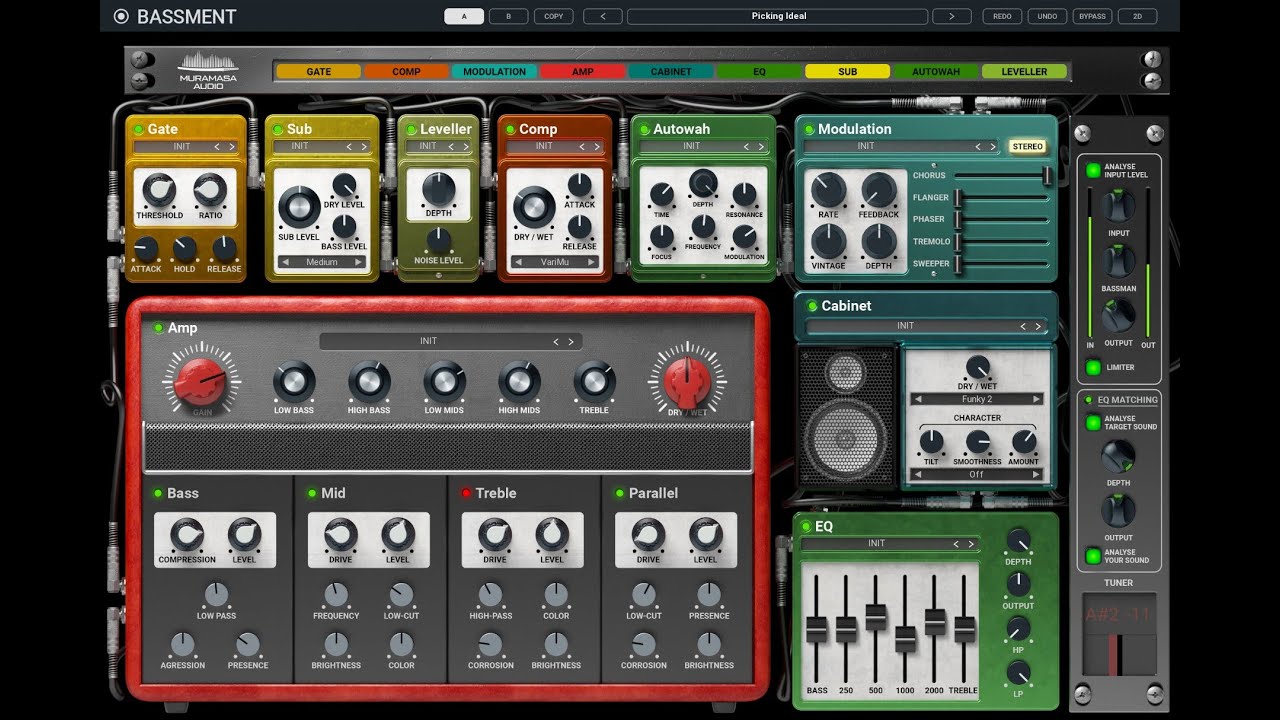The height and width of the screenshot is (720, 1280).
Task: Select the Bassman knob in the level panel
Action: pos(1118,262)
